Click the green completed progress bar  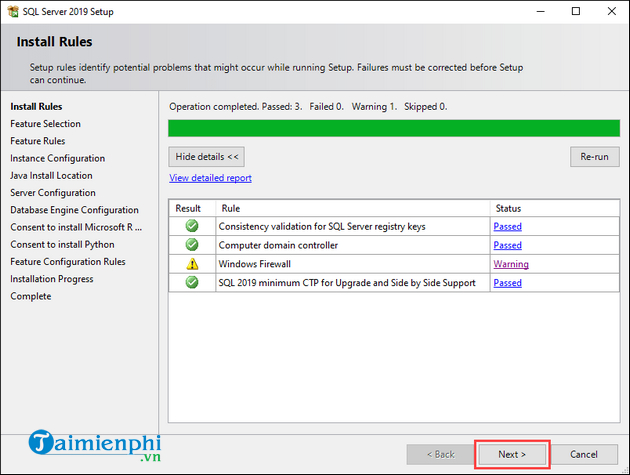point(394,128)
